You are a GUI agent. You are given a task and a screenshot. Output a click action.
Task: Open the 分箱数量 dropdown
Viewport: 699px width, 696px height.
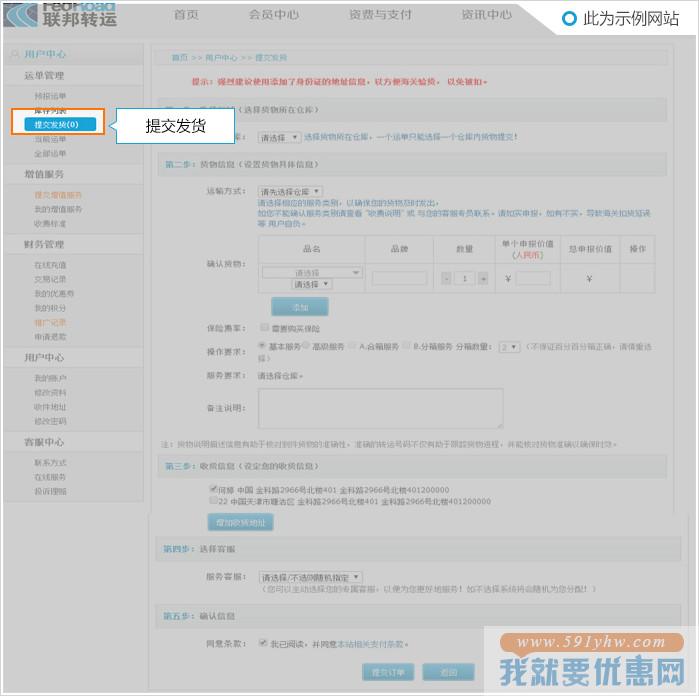(510, 347)
